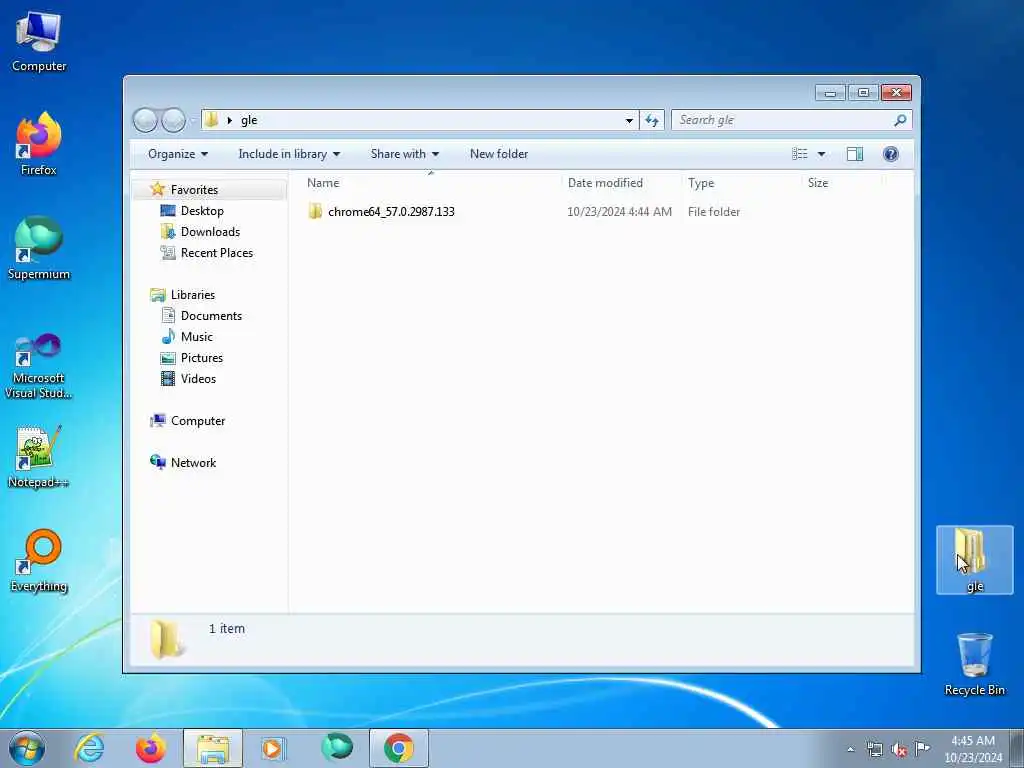
Task: Launch Internet Explorer from the taskbar
Action: point(89,748)
